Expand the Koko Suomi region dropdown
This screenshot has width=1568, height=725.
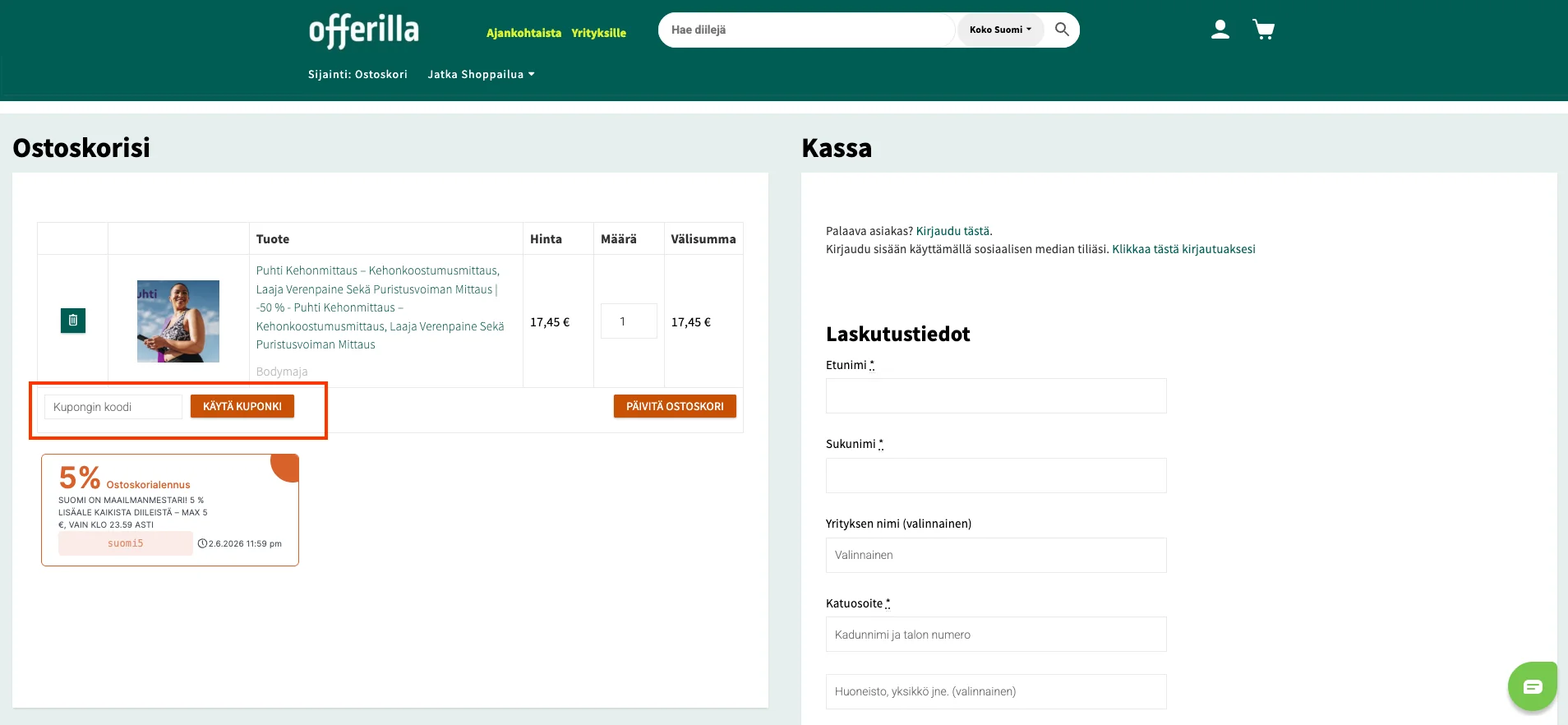pos(1000,30)
